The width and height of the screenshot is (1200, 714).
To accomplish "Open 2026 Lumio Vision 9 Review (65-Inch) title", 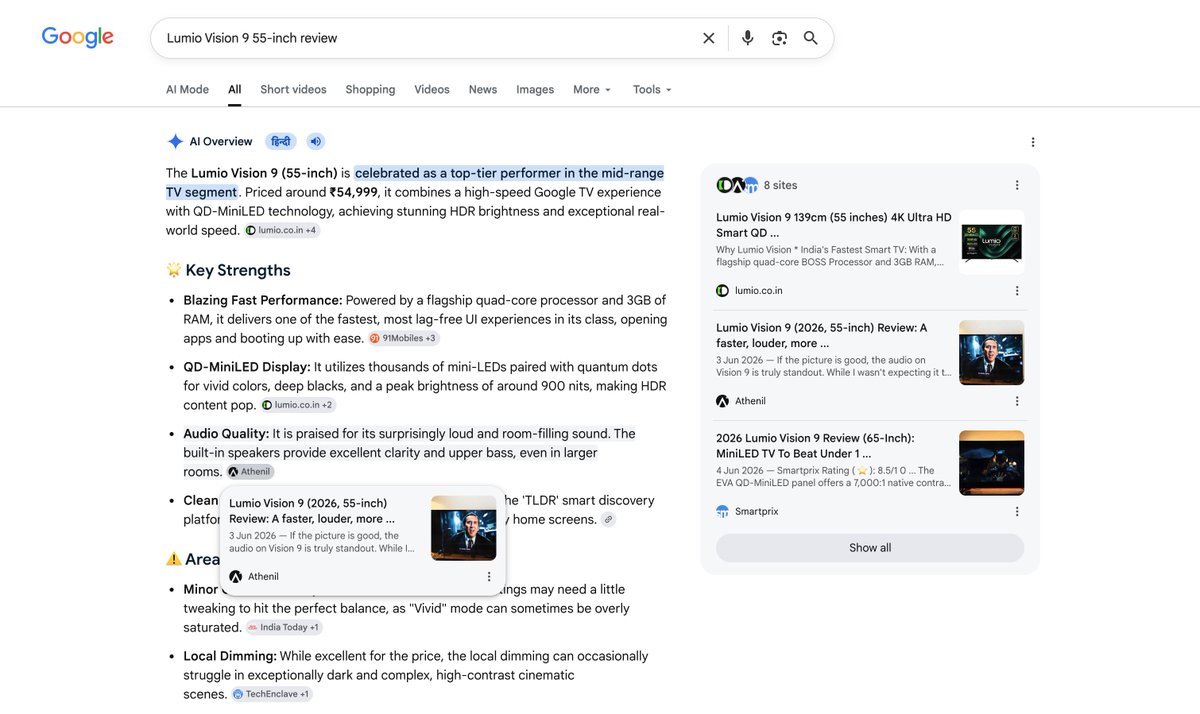I will 815,446.
